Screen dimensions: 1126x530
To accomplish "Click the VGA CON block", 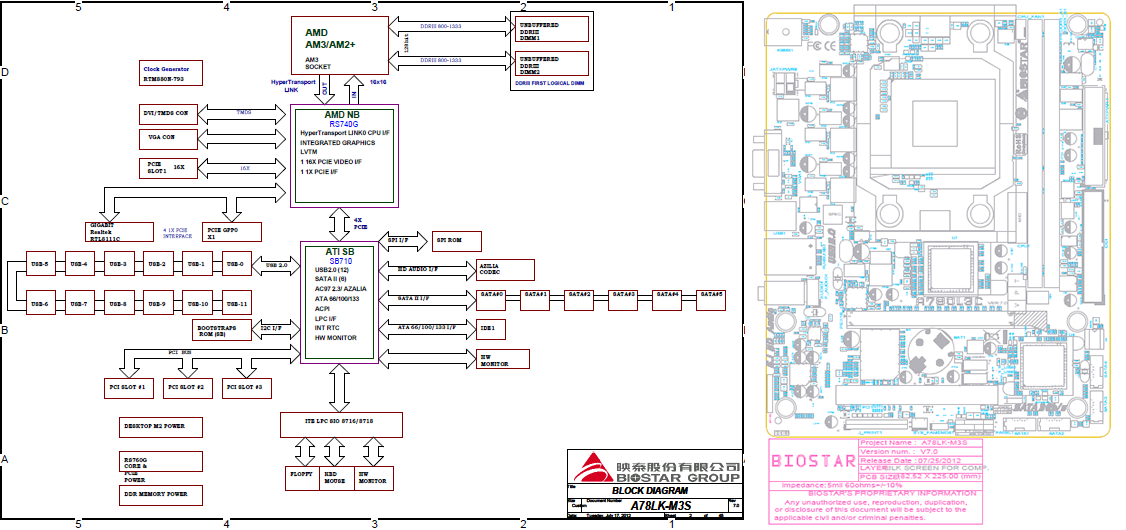I will (168, 137).
